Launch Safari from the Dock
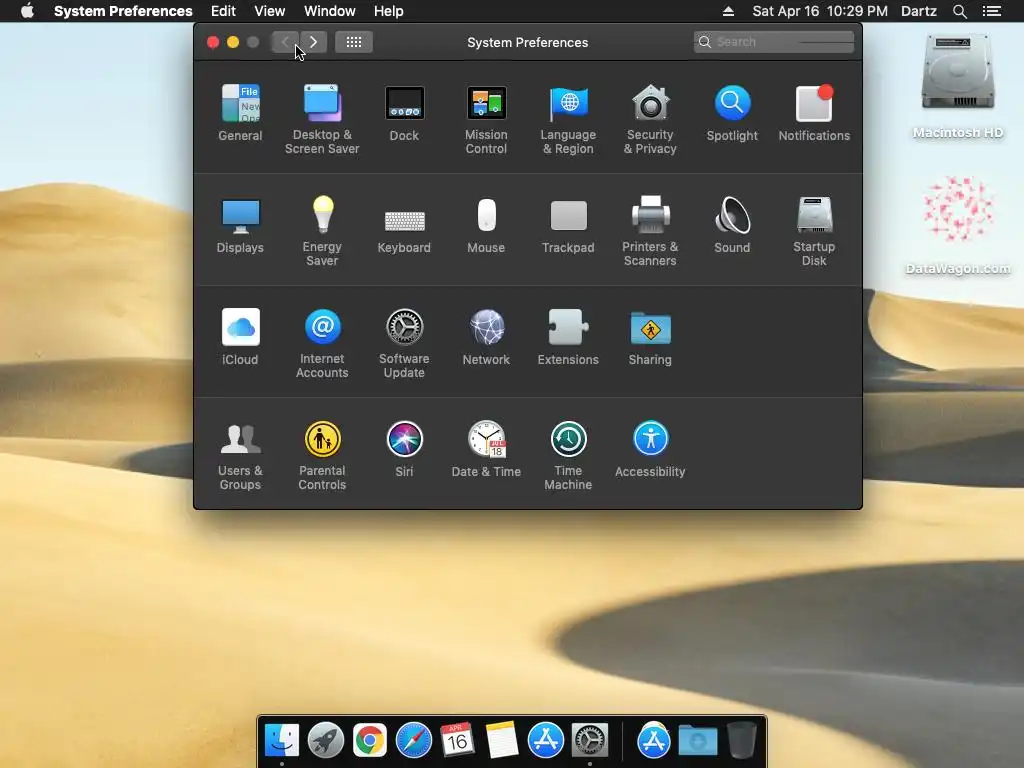 pos(413,741)
